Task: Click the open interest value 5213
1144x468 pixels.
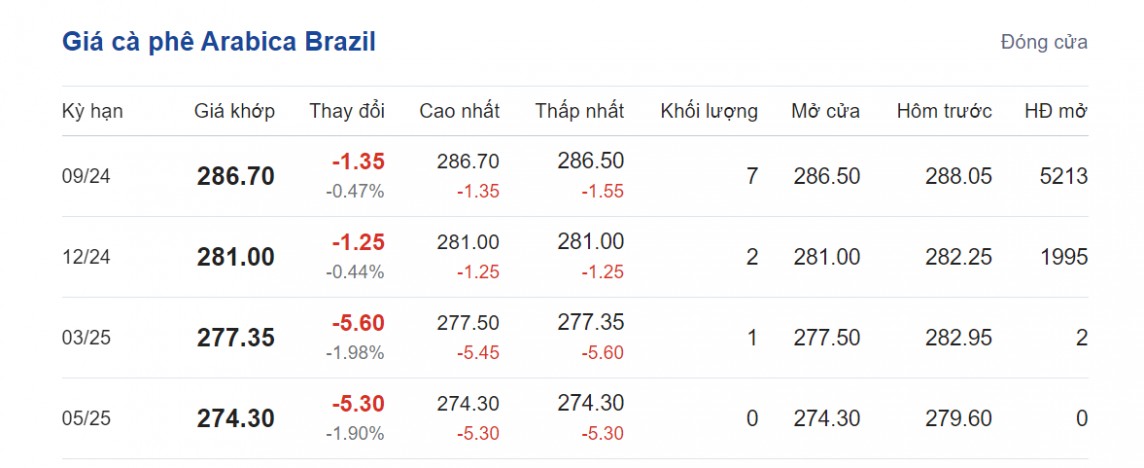Action: coord(1063,177)
